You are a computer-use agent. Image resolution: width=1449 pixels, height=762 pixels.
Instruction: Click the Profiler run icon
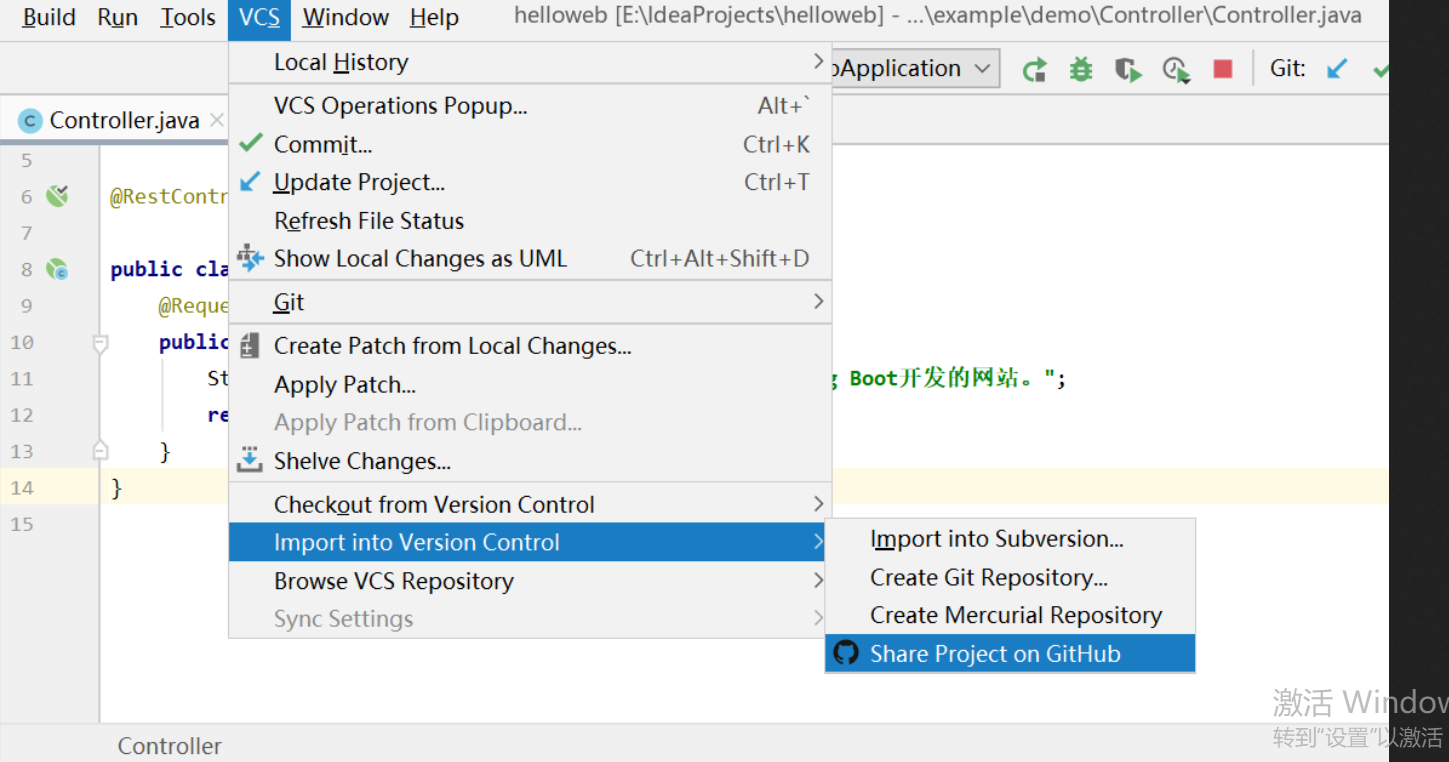(x=1176, y=69)
